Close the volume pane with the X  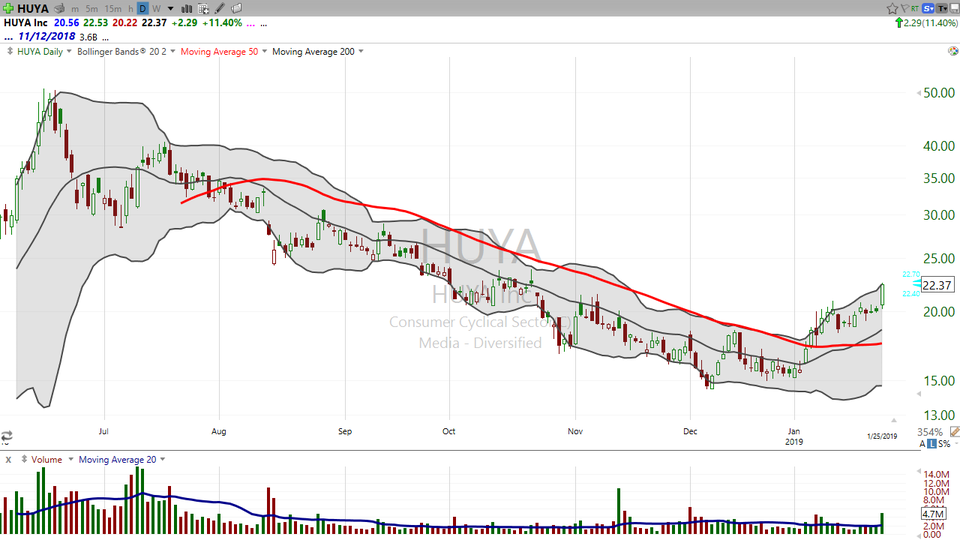[x=8, y=459]
